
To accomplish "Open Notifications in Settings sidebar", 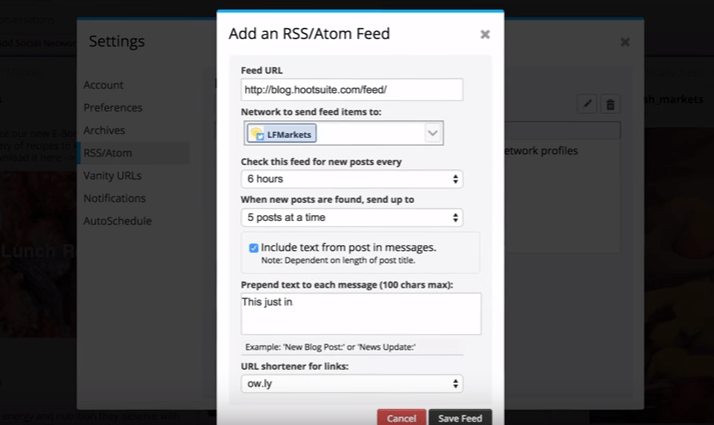I will point(115,199).
